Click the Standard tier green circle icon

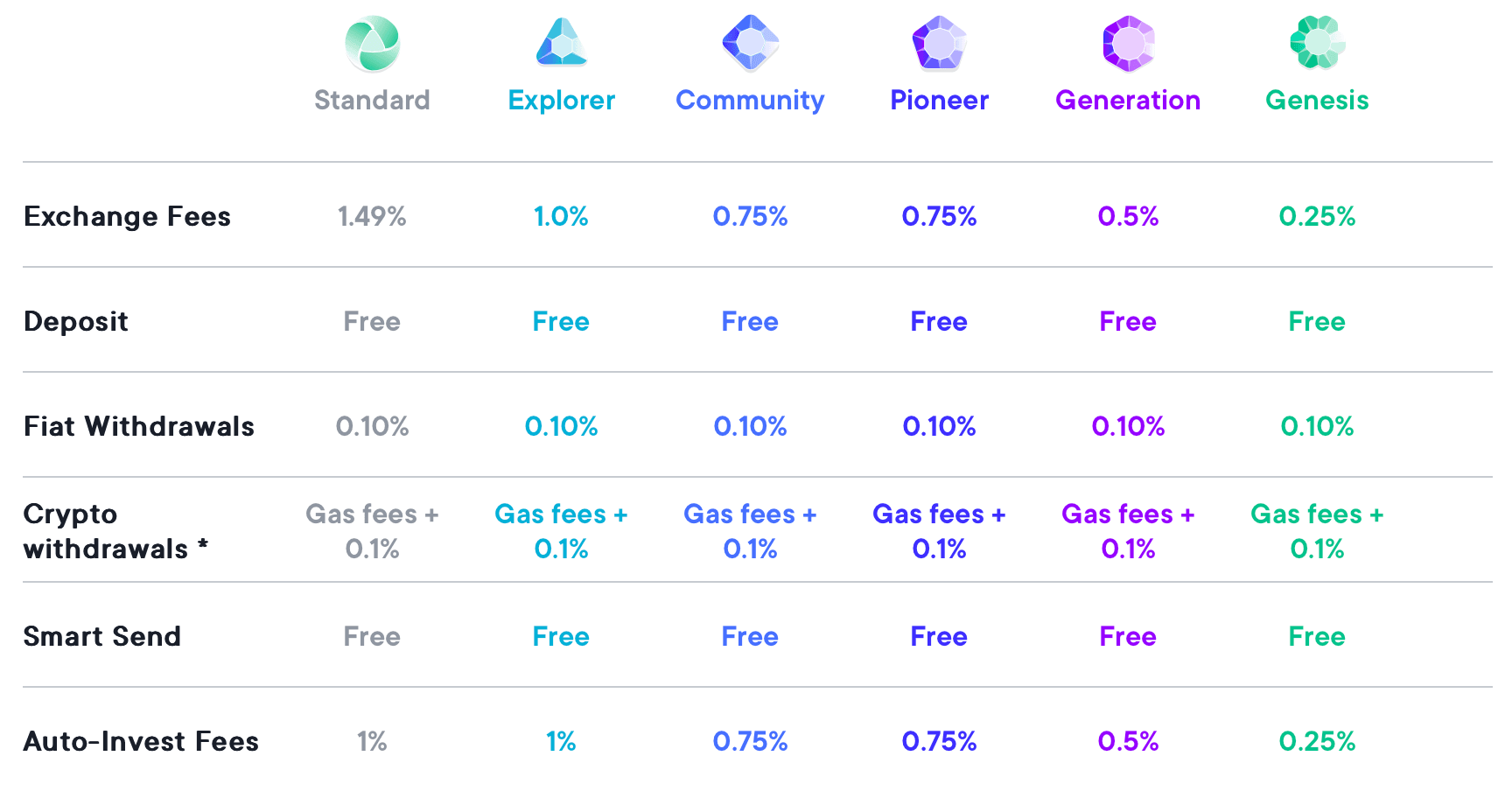click(372, 44)
